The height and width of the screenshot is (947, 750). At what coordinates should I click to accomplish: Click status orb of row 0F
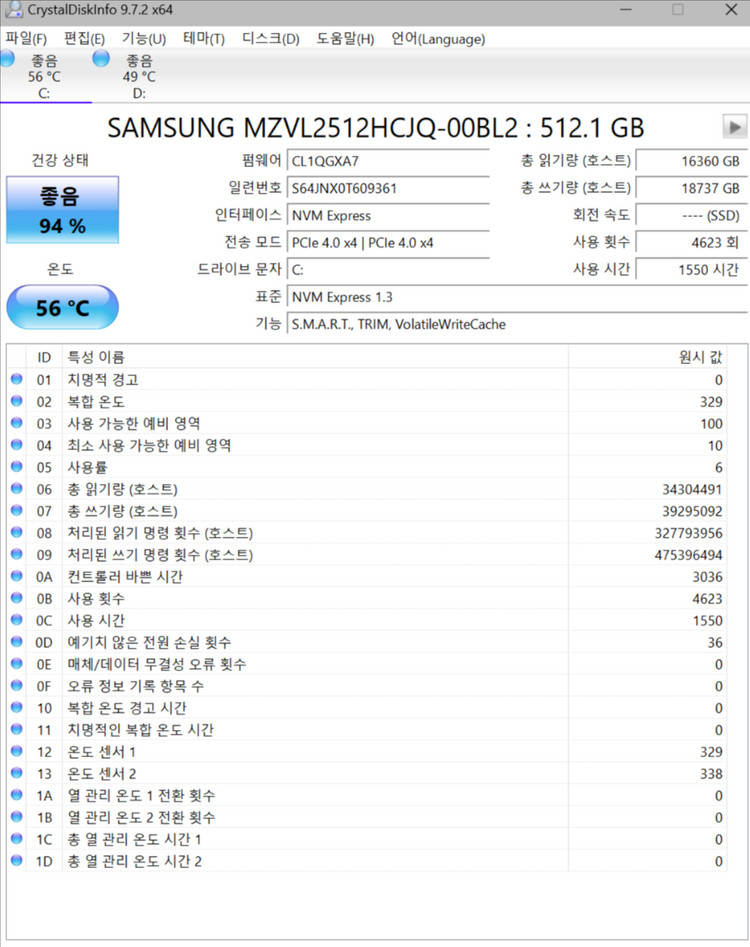[17, 685]
